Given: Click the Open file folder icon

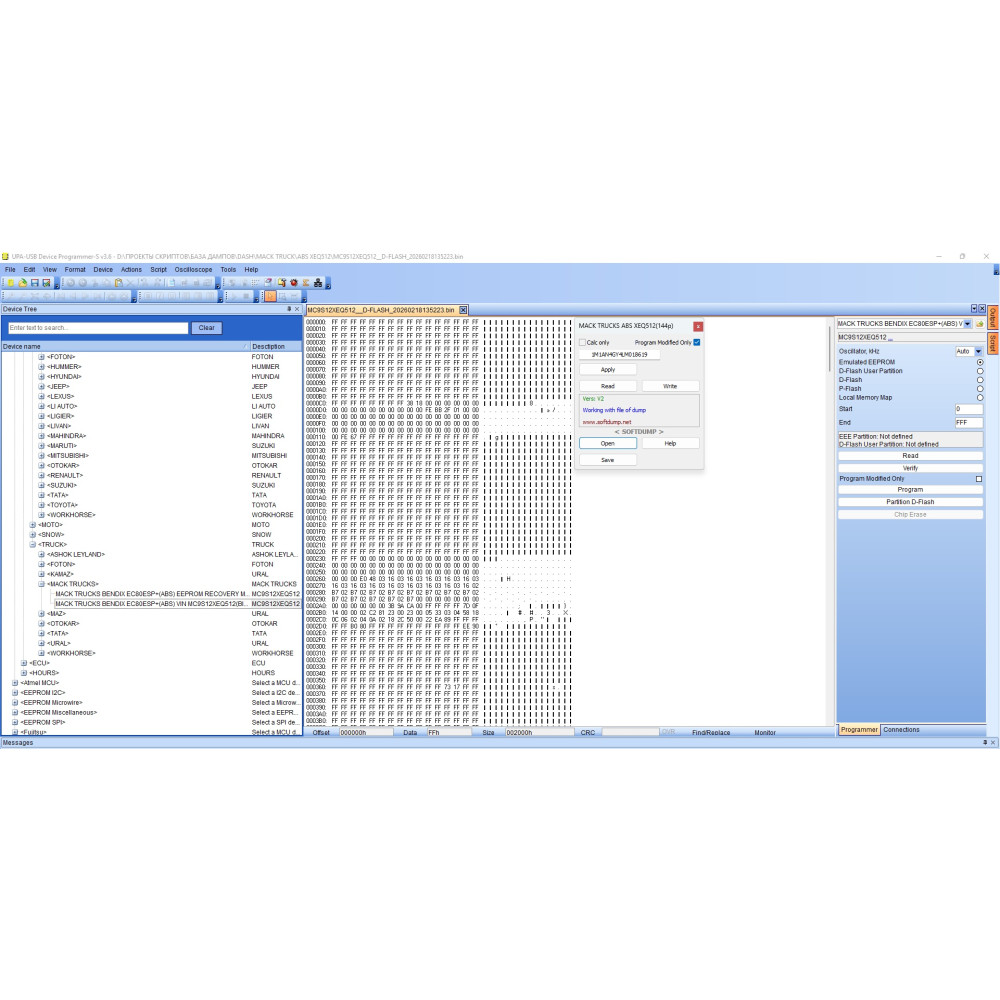Looking at the screenshot, I should 22,283.
